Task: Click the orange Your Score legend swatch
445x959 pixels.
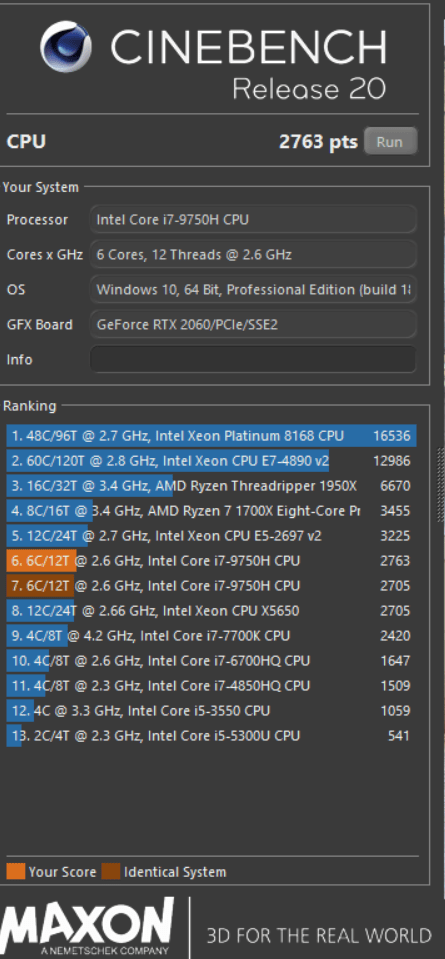Action: pyautogui.click(x=16, y=872)
